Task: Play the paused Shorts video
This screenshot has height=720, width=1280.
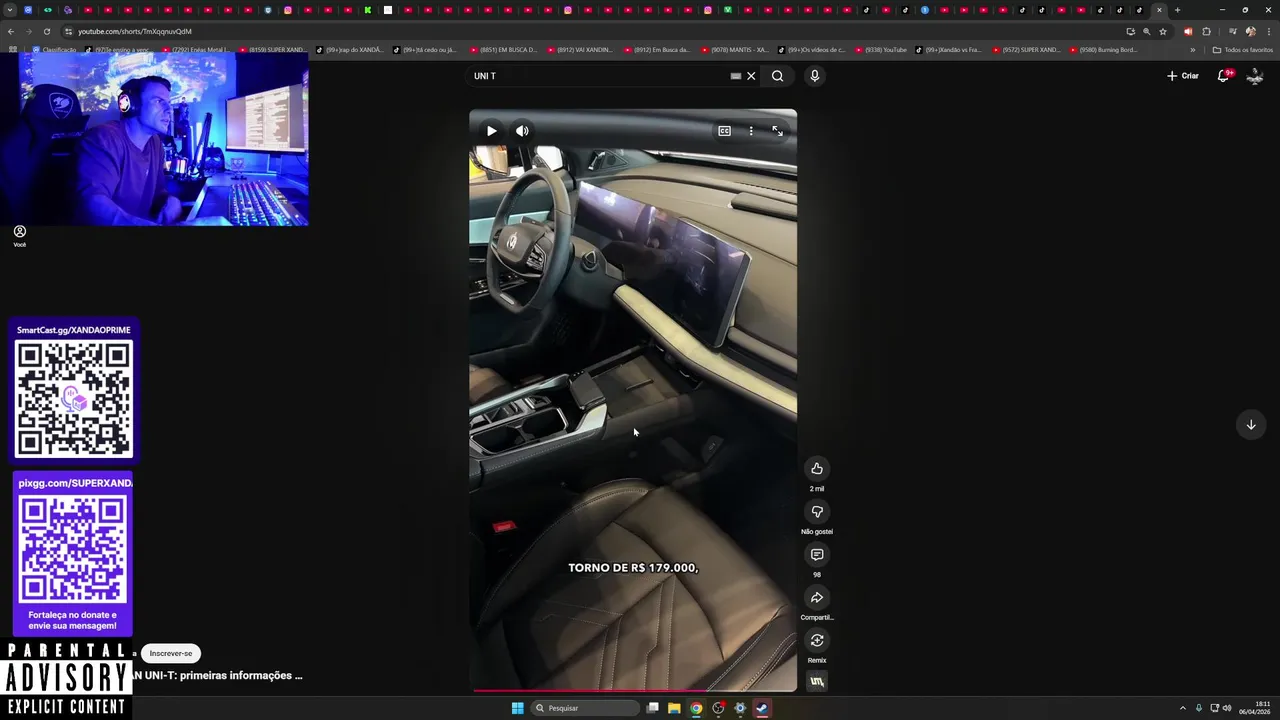Action: pos(491,131)
